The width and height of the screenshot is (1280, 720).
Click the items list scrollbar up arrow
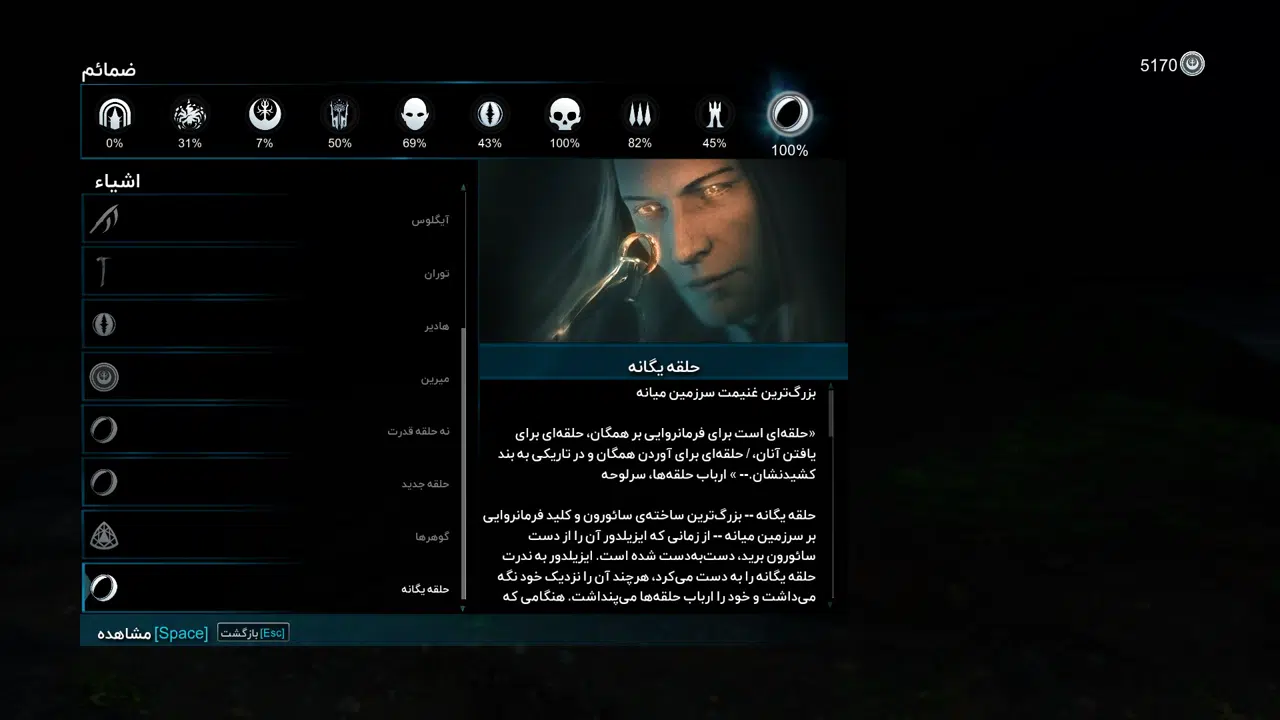coord(463,187)
